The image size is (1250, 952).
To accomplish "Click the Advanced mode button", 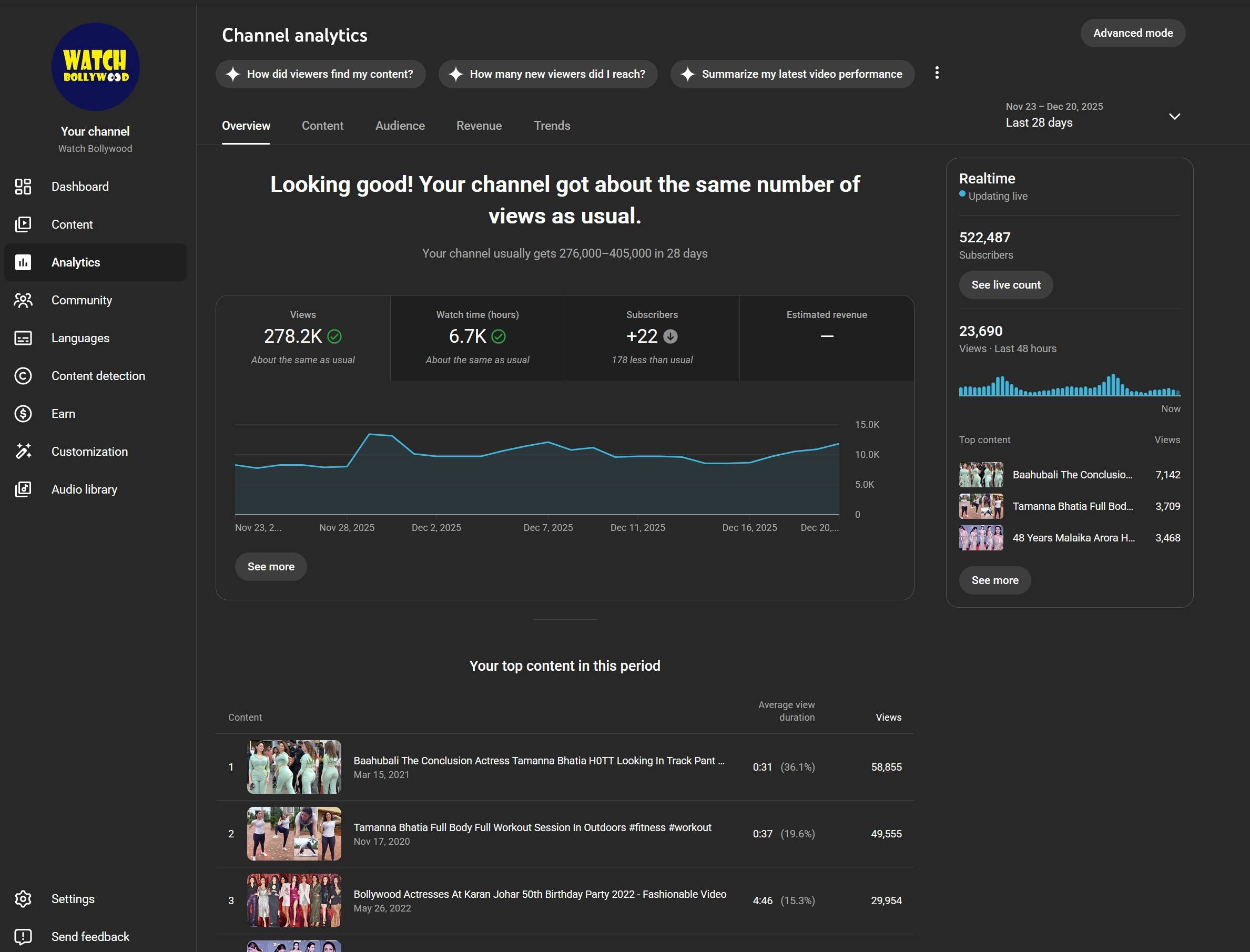I will click(1132, 34).
